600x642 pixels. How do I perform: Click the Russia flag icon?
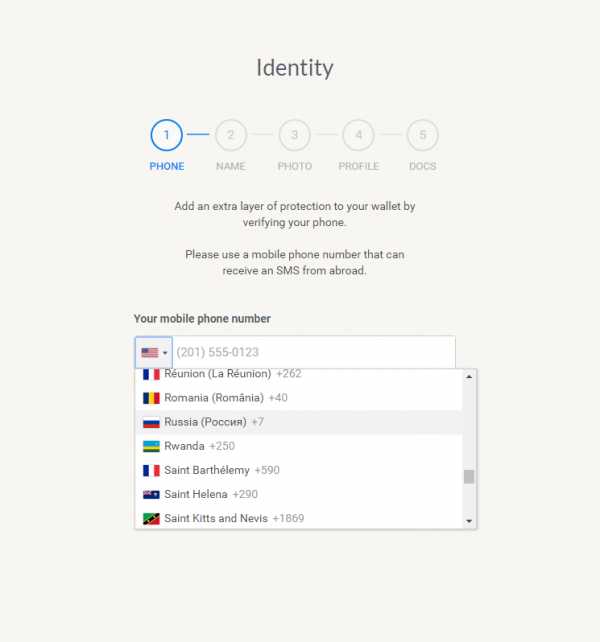point(151,422)
